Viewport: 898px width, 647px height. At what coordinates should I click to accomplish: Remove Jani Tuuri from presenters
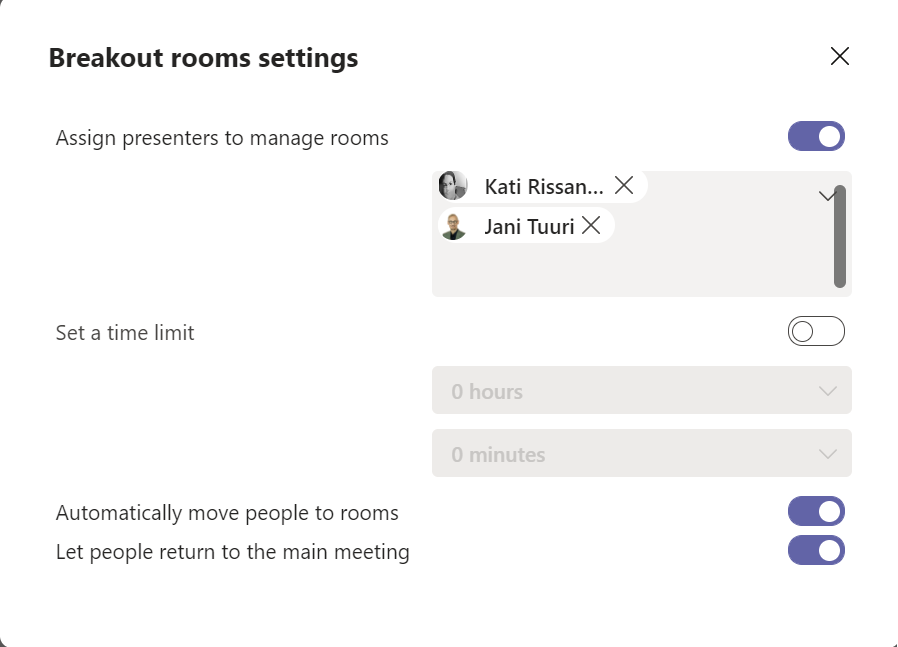click(591, 226)
